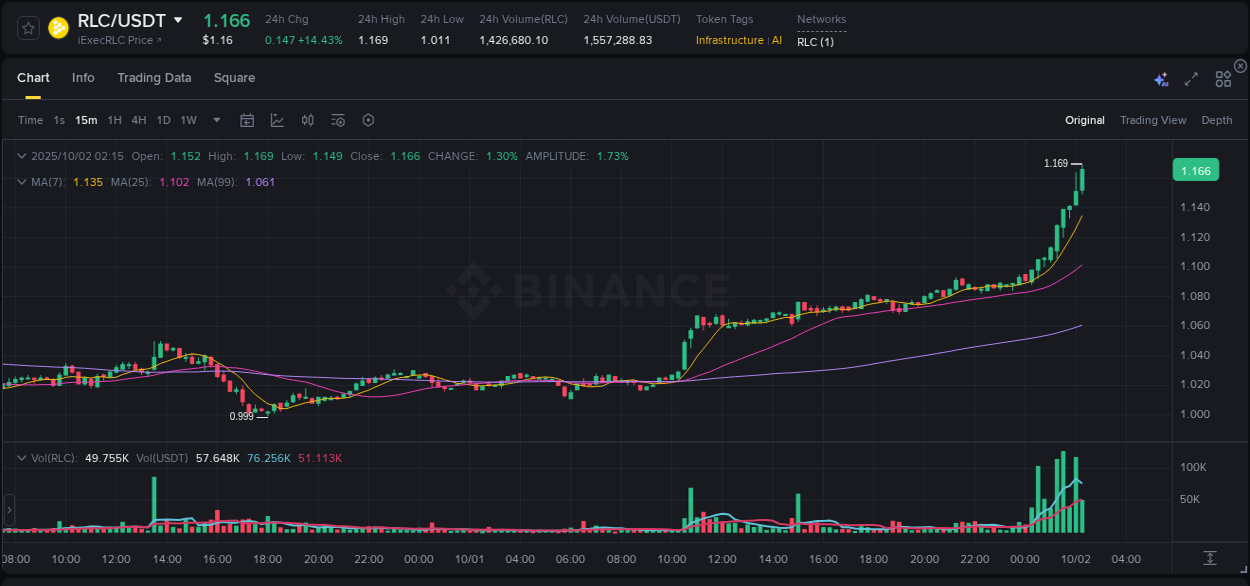
Task: Open the calendar date selection icon
Action: click(x=247, y=119)
